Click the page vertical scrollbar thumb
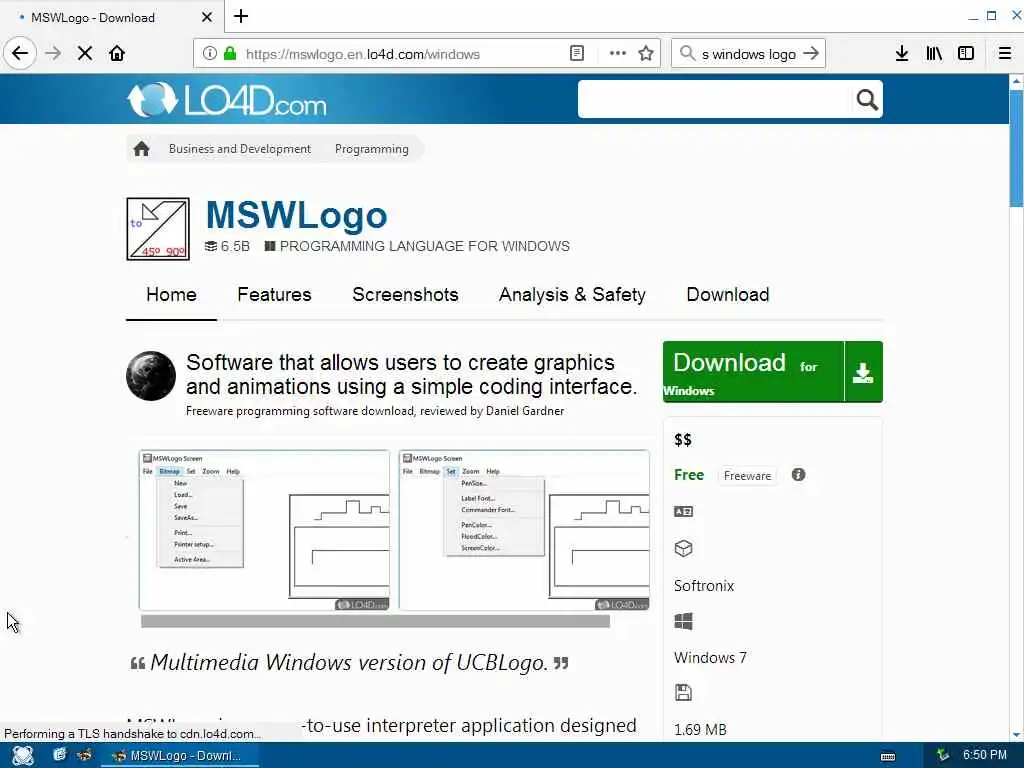 (x=1016, y=149)
